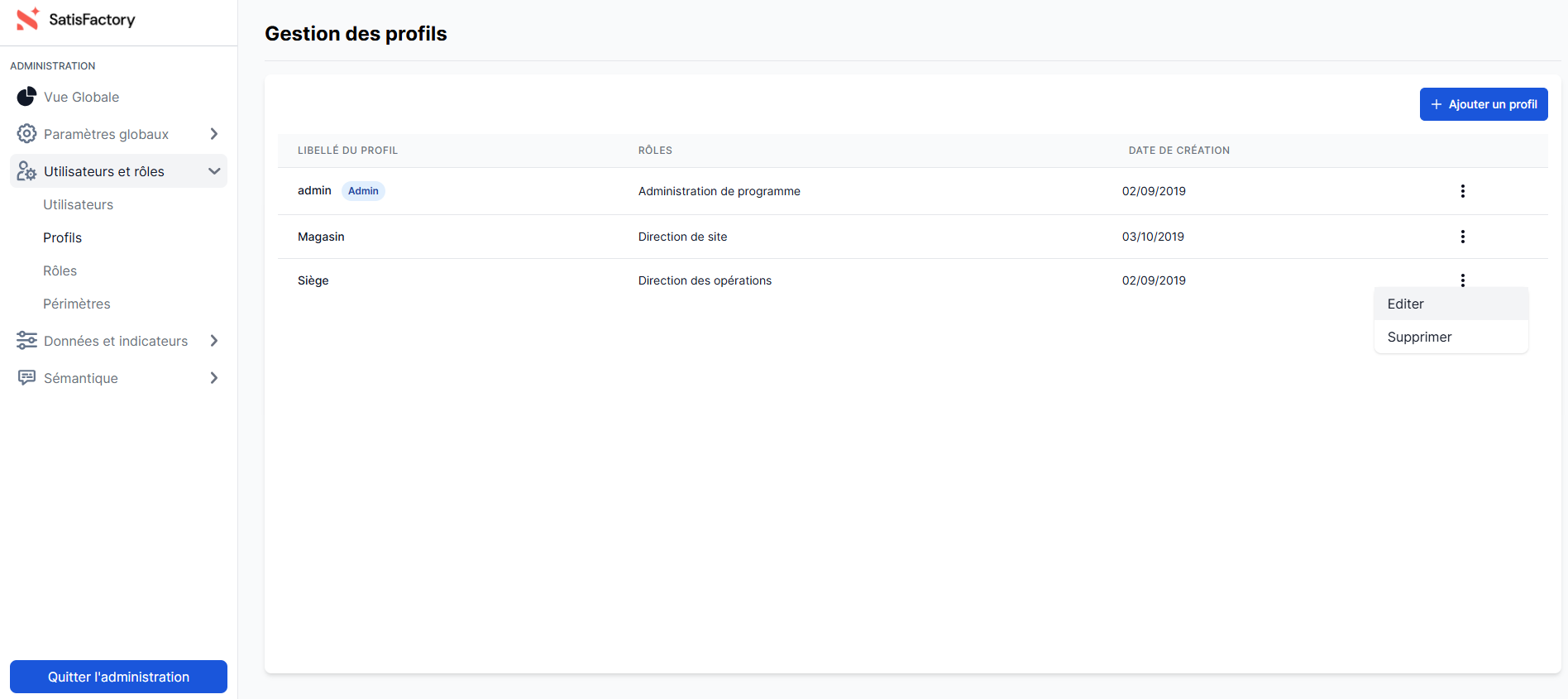Click the SatisFactory logo icon
This screenshot has width=1568, height=699.
click(x=28, y=19)
